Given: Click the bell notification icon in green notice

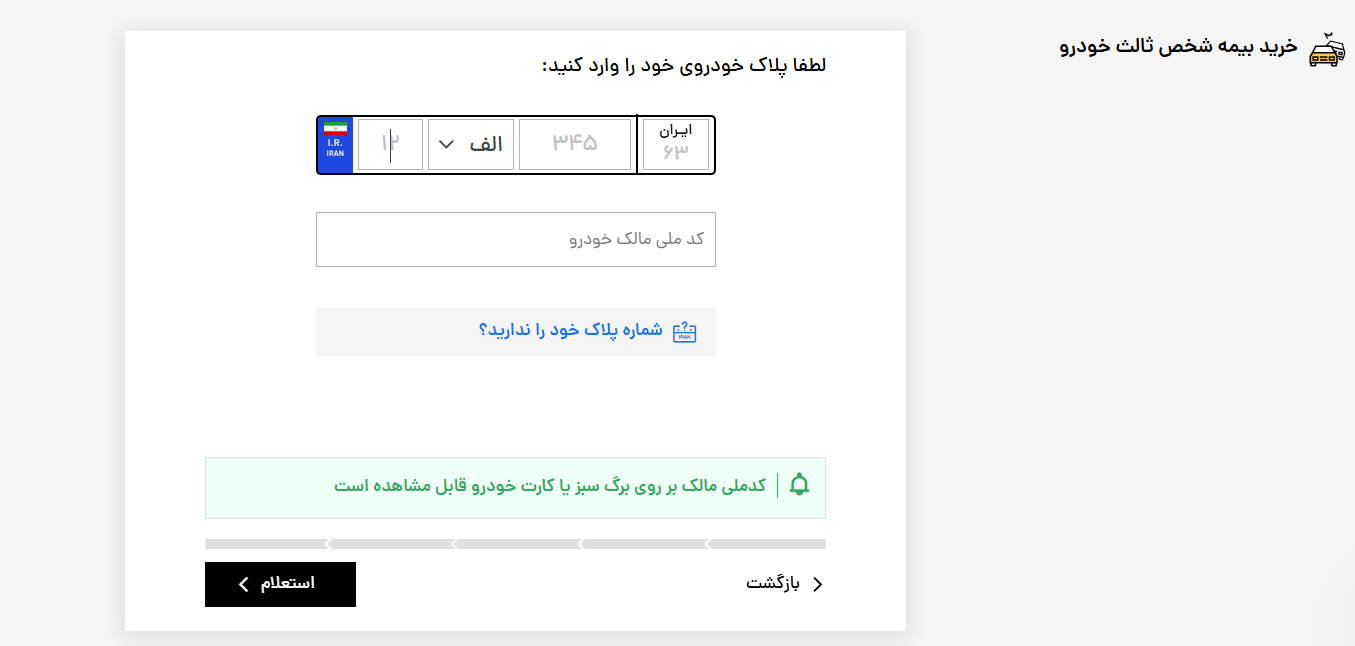Looking at the screenshot, I should (x=799, y=485).
